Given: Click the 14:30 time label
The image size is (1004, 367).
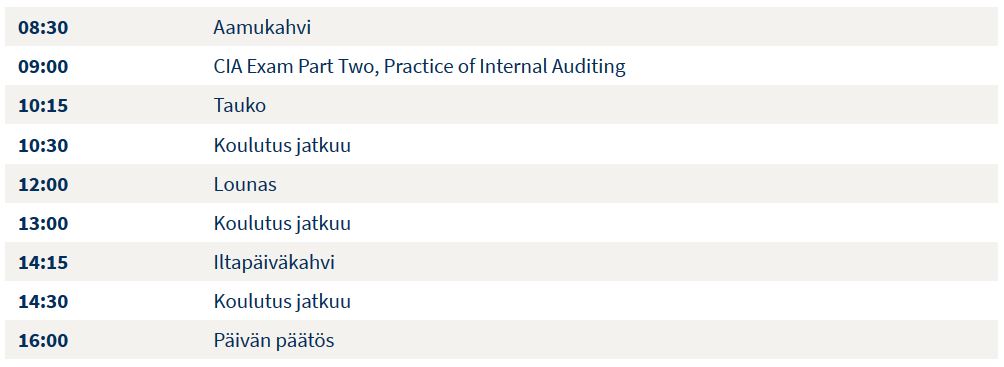Looking at the screenshot, I should (x=43, y=302).
